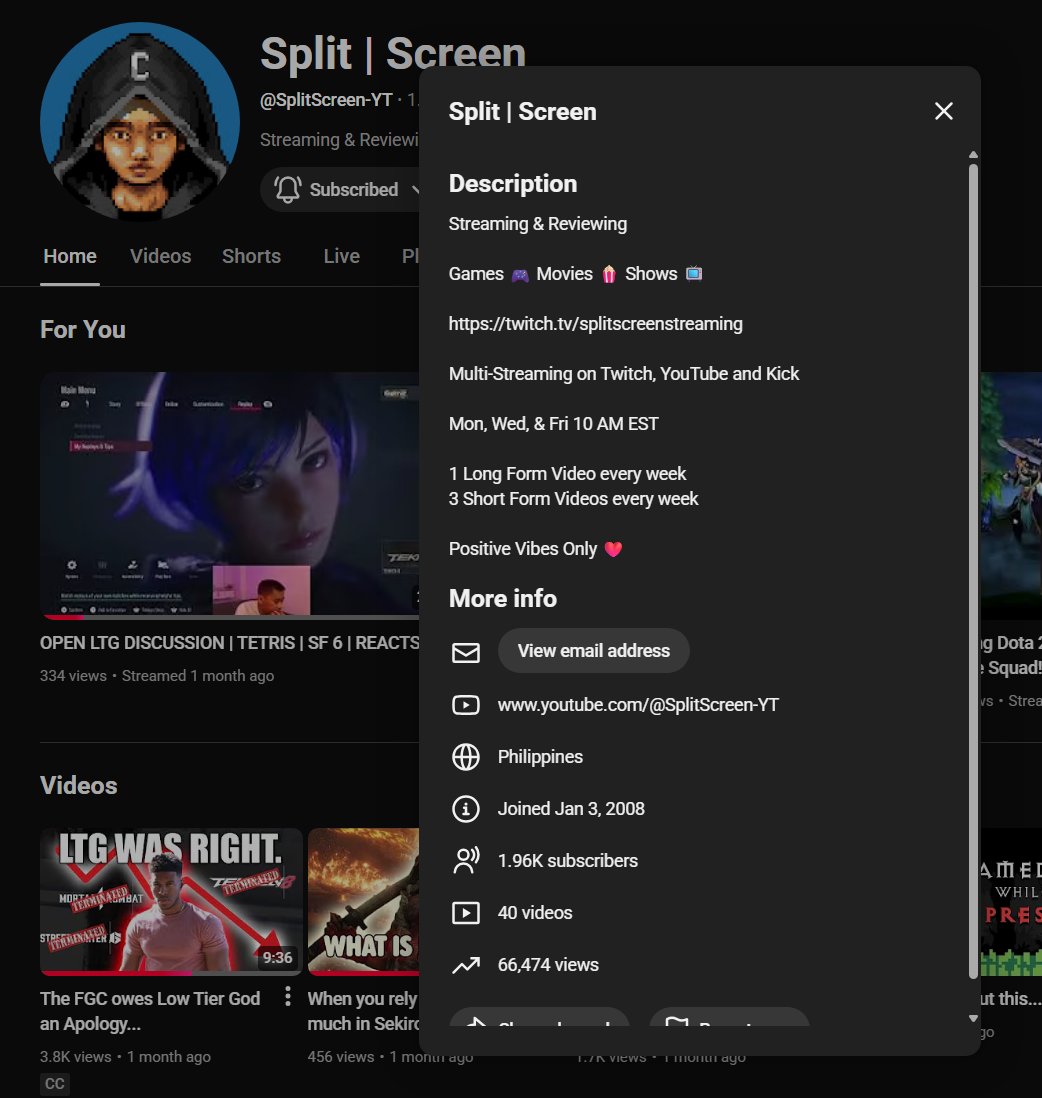
Task: Click the twitch.tv/splitscreenstreaming URL text
Action: pyautogui.click(x=595, y=324)
